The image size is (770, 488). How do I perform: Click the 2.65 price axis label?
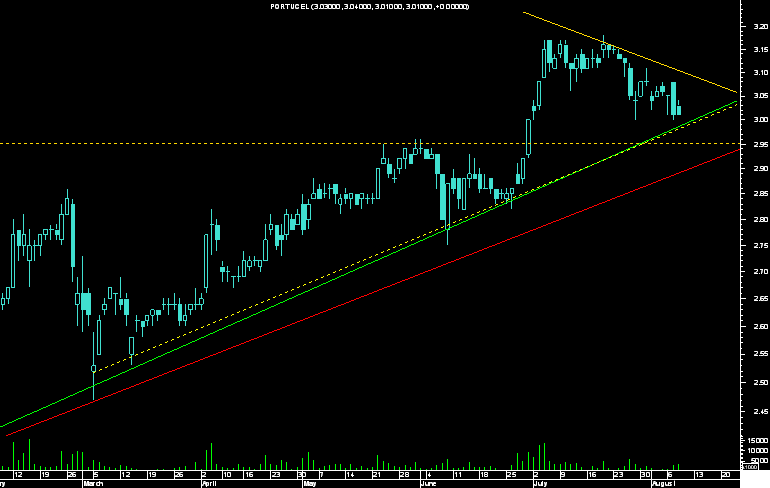tap(761, 298)
